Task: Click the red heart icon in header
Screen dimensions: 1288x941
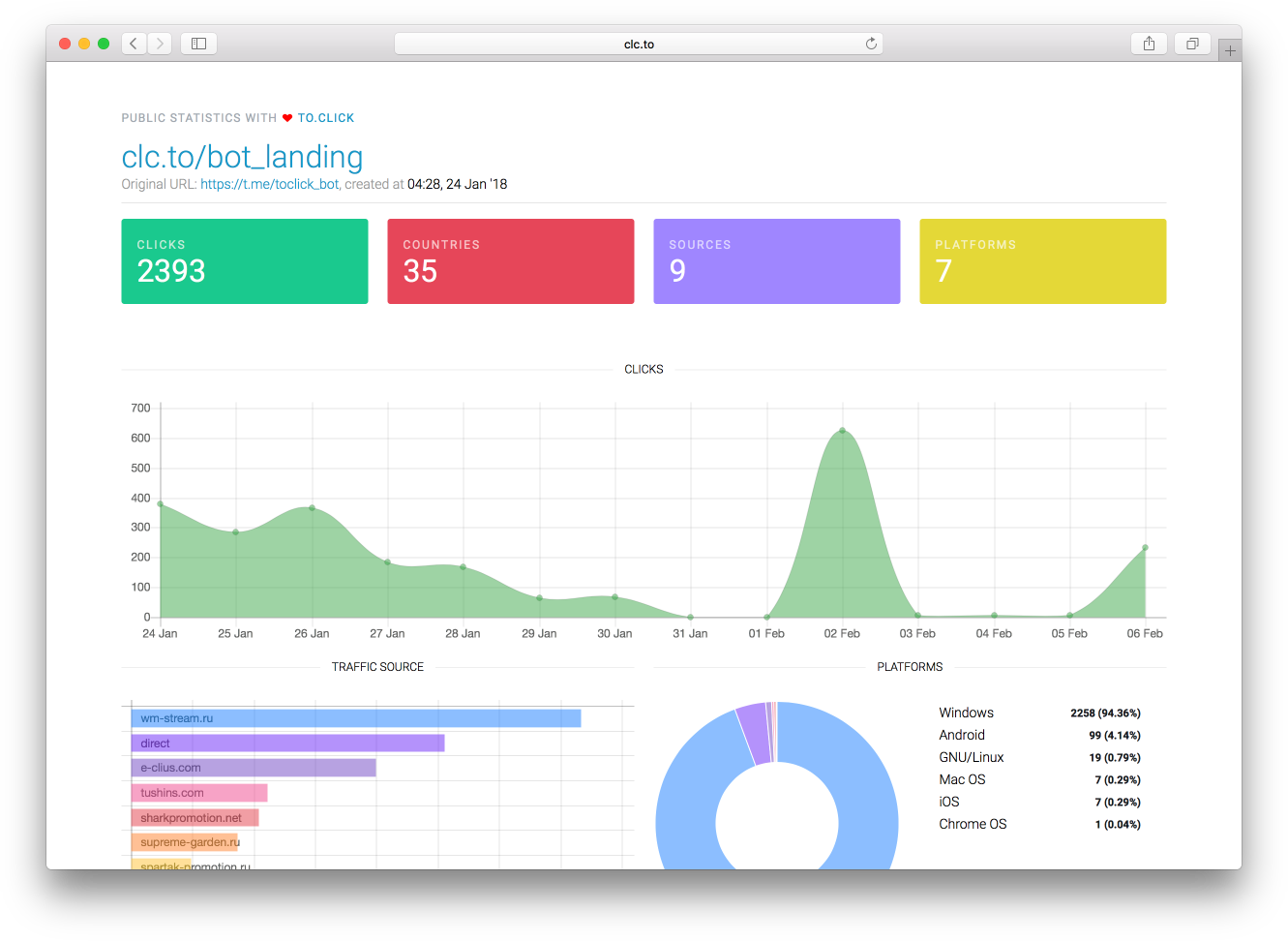Action: [x=287, y=118]
